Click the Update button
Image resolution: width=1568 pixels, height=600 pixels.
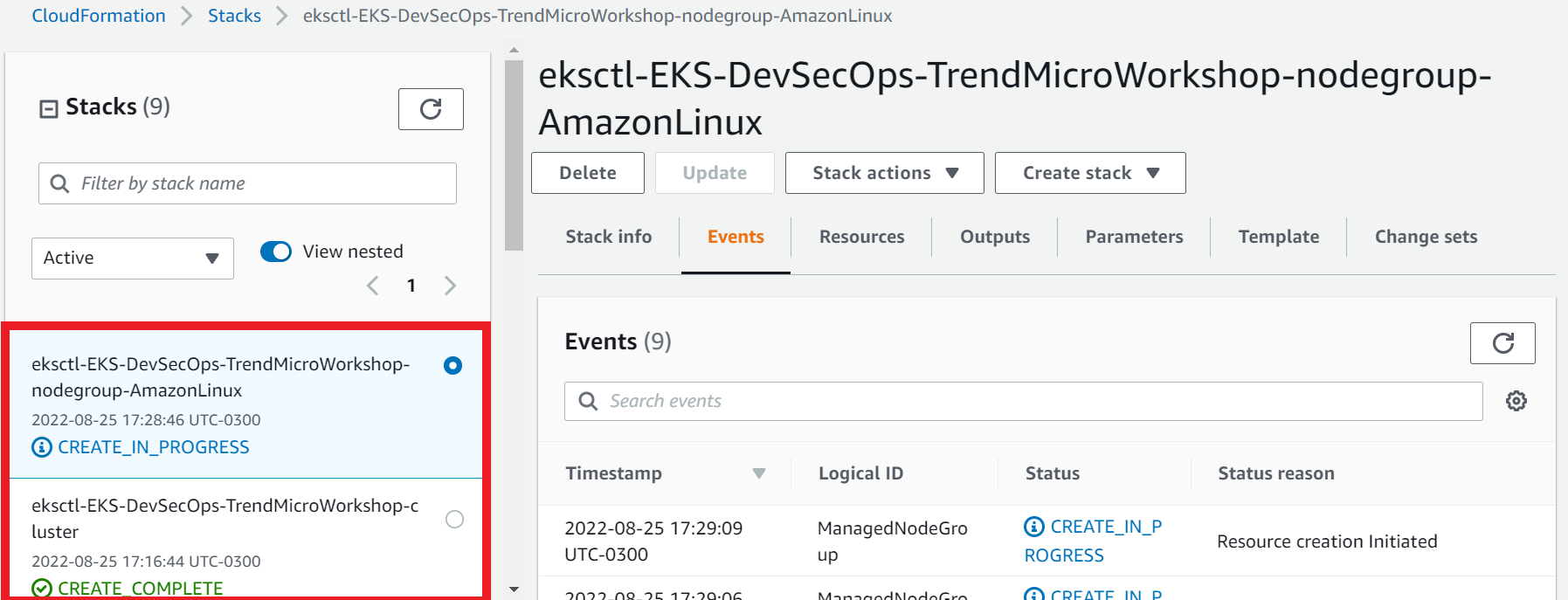point(715,173)
